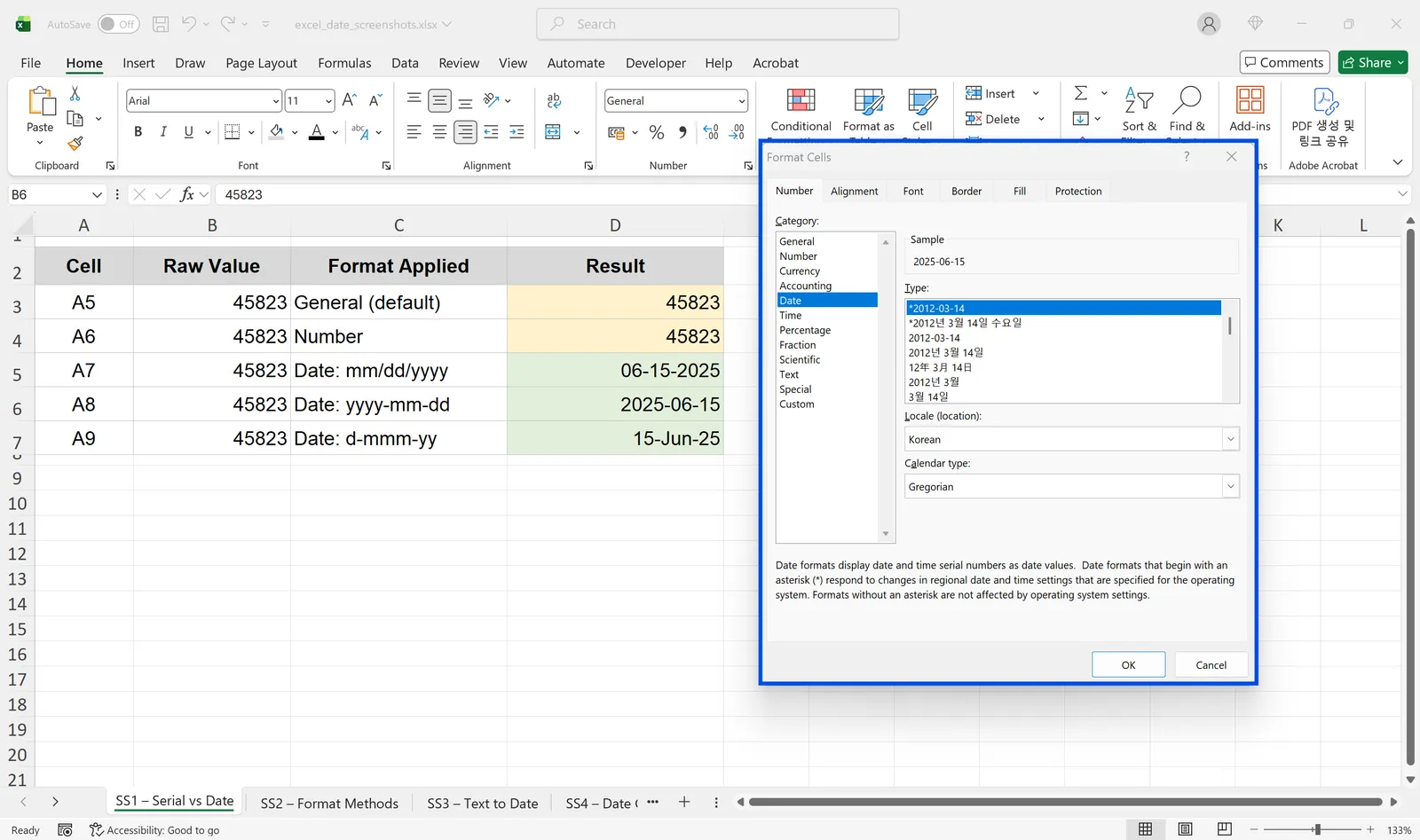Open the Formulas ribbon tab
Screen dimensions: 1420x840
tap(344, 63)
